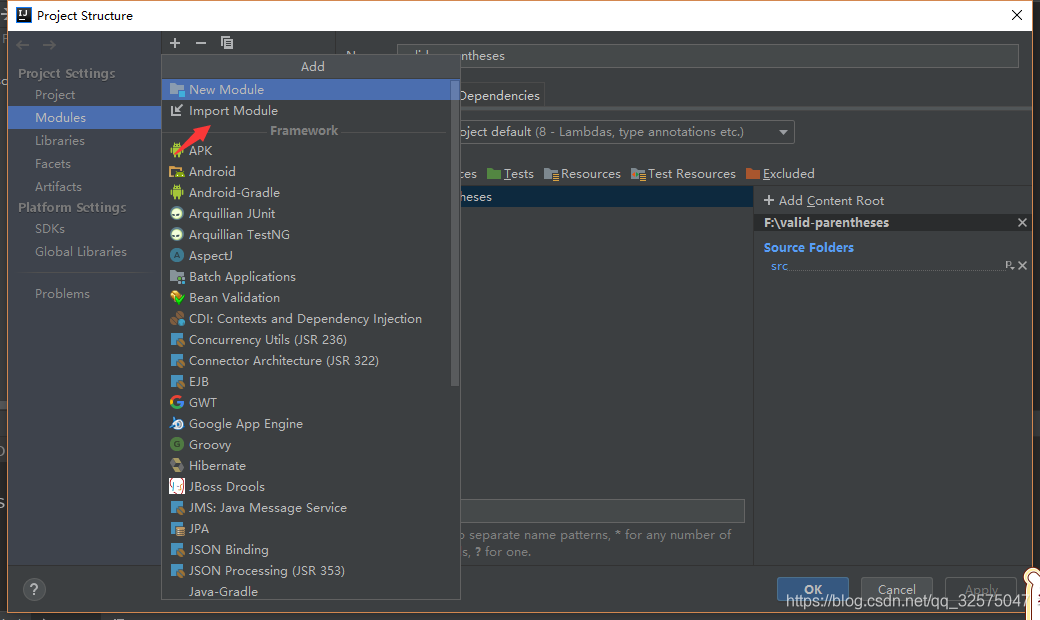This screenshot has width=1040, height=620.
Task: Unmark the src source folder
Action: [x=1023, y=265]
